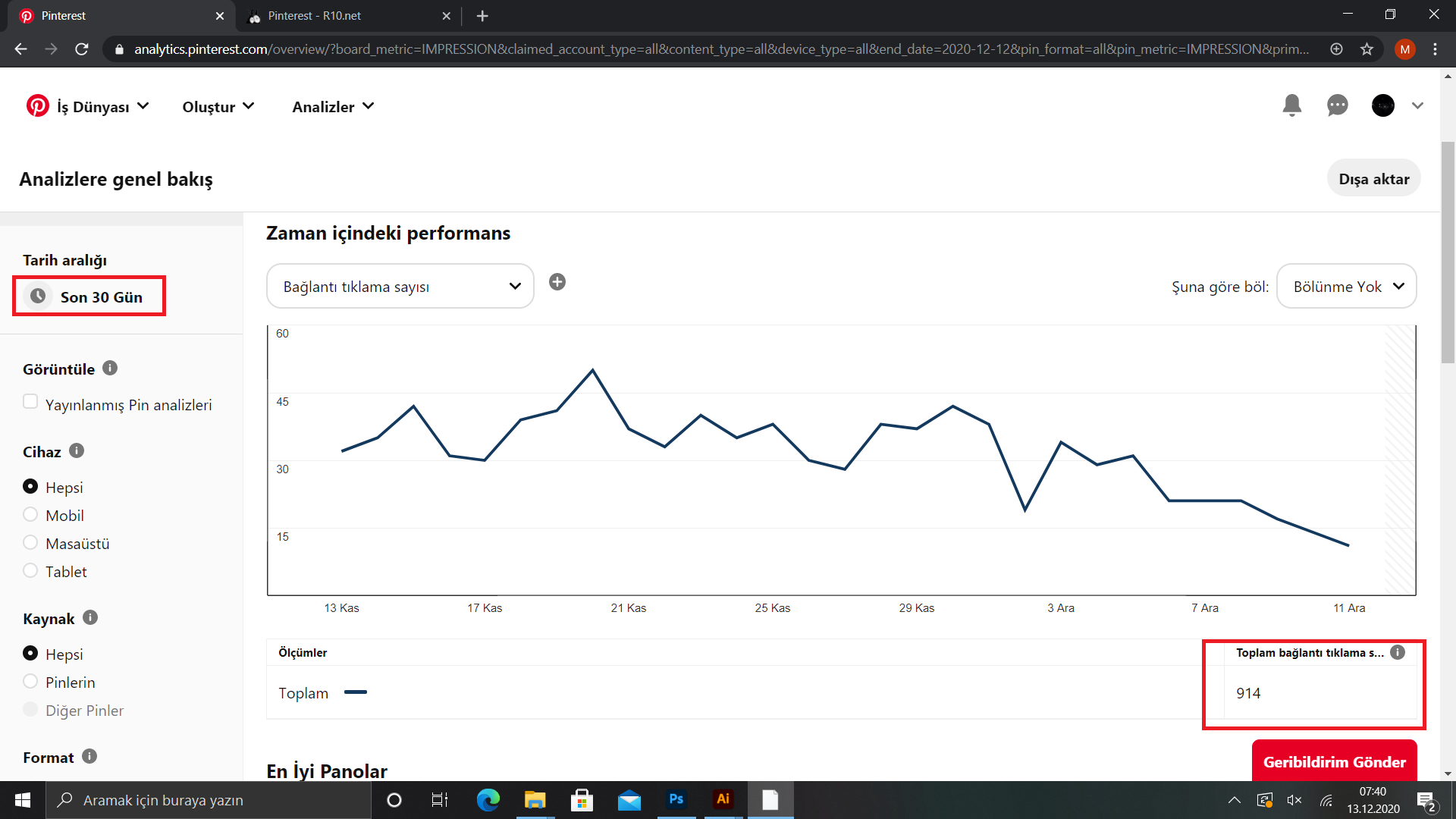Click the chart peak near 20 Kas
Viewport: 1456px width, 819px height.
pos(593,370)
